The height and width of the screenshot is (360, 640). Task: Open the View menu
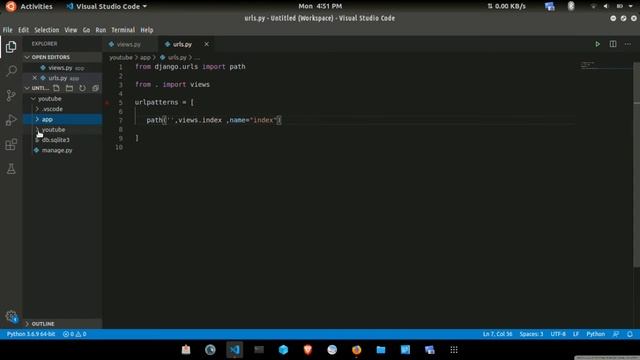(71, 30)
